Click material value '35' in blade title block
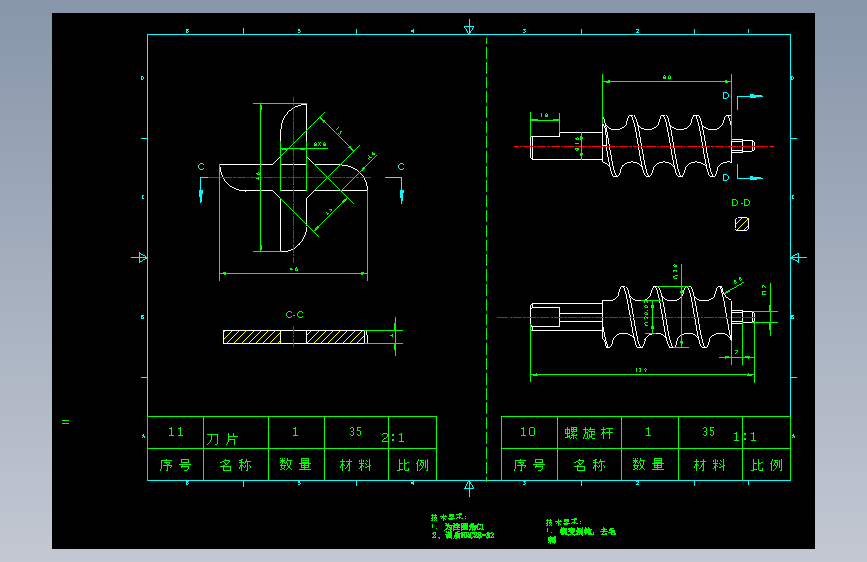Image resolution: width=867 pixels, height=562 pixels. point(356,432)
